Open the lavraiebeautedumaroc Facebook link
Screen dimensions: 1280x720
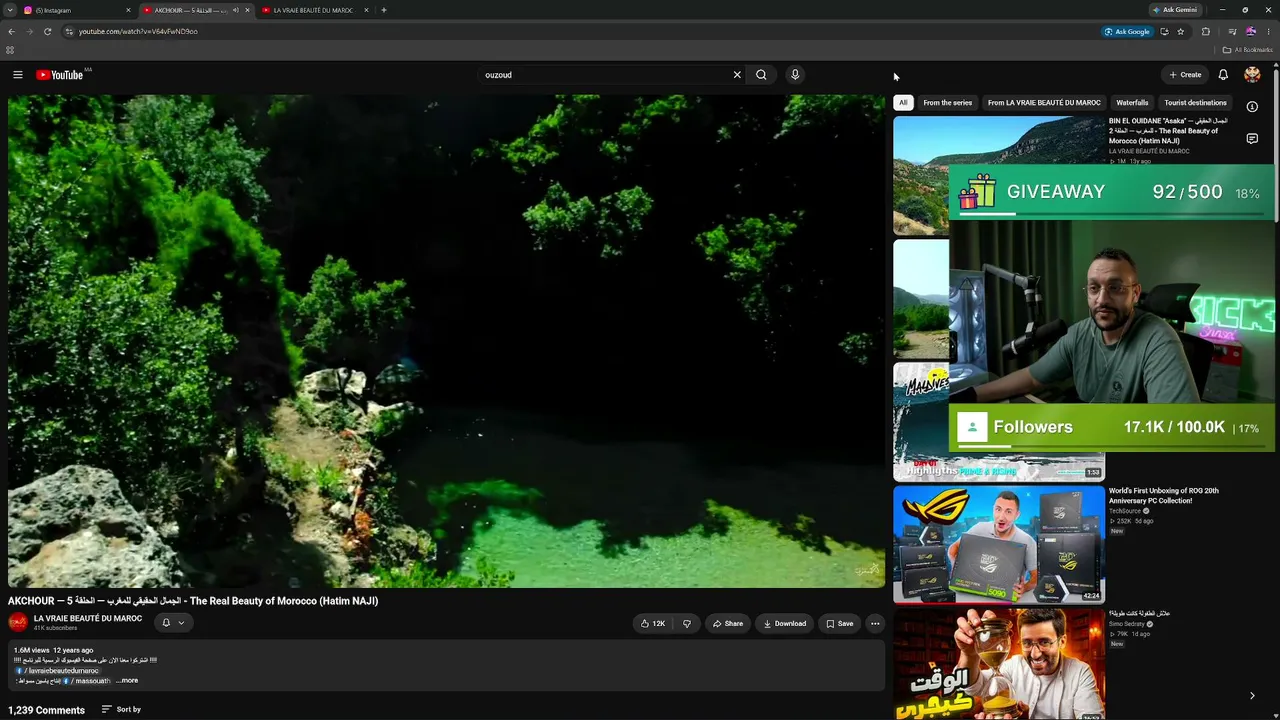pyautogui.click(x=60, y=671)
